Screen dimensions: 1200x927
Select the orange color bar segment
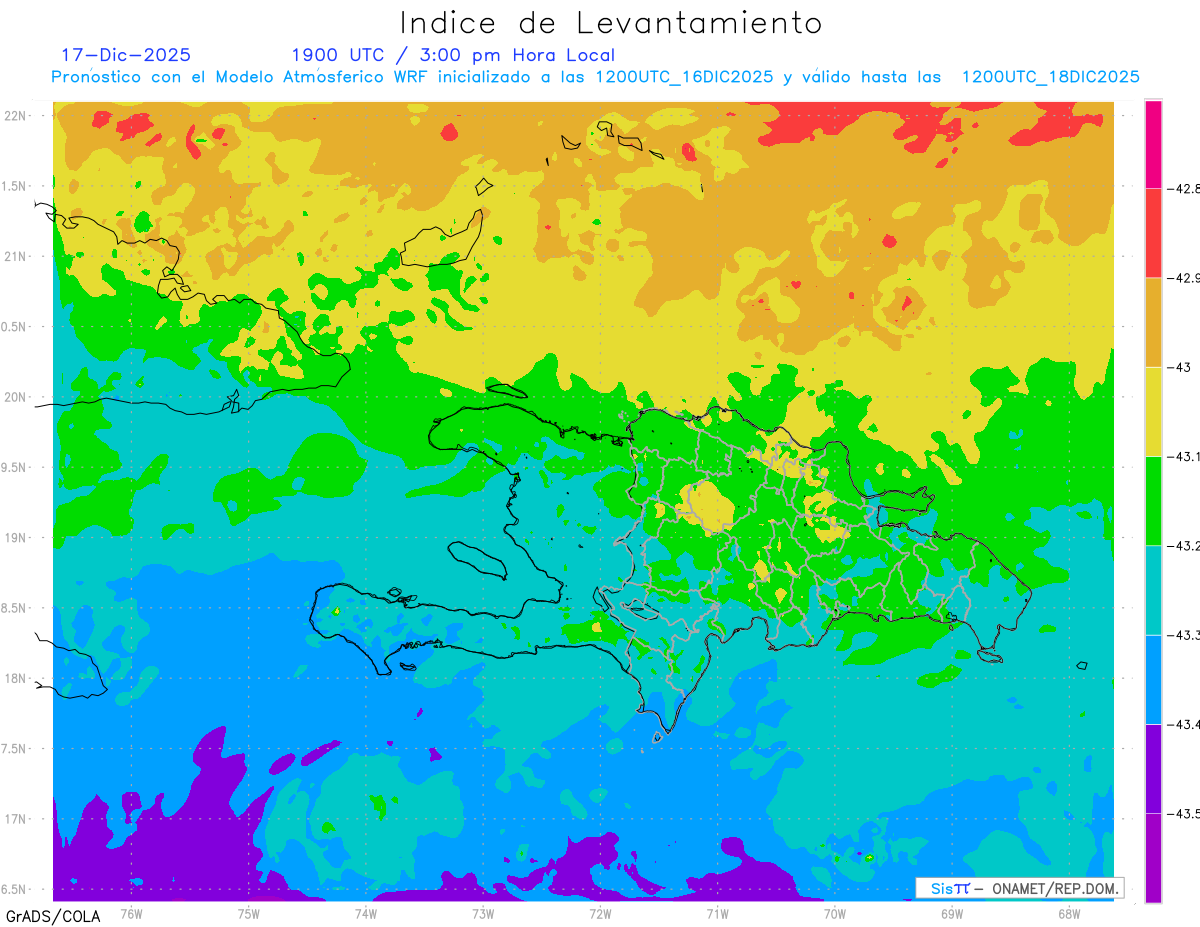coord(1153,322)
